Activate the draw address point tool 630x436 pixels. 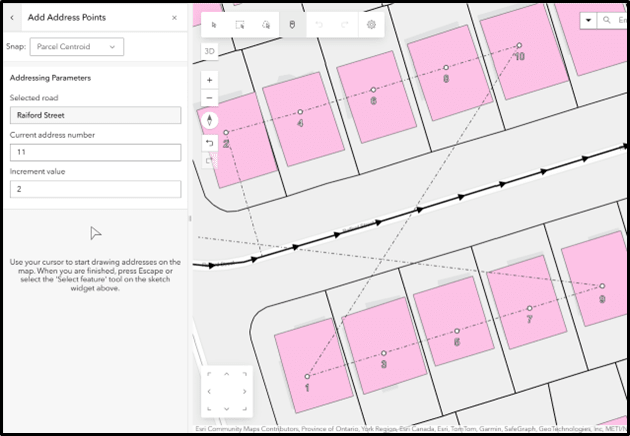[292, 25]
